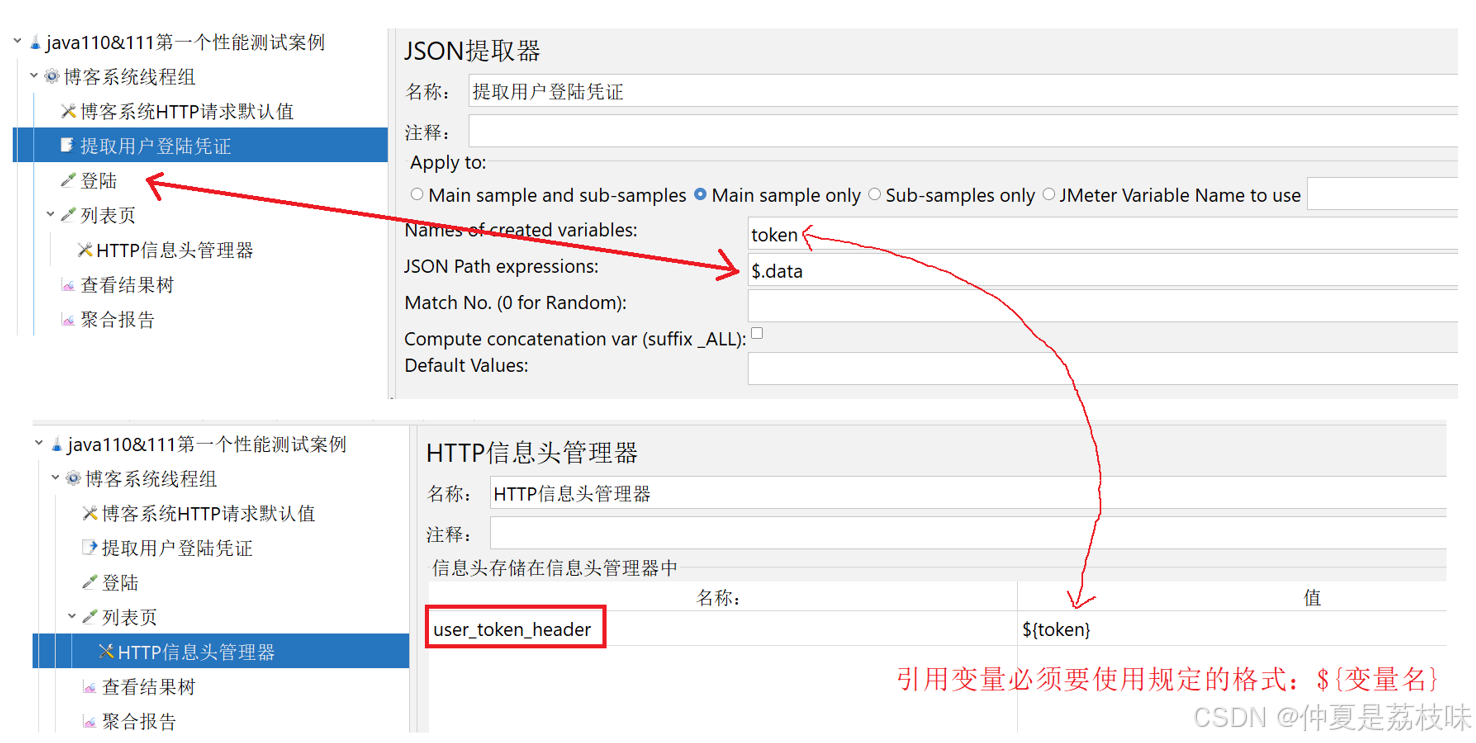Select HTTP信息头管理器 in lower tree
The width and height of the screenshot is (1476, 743).
point(196,652)
